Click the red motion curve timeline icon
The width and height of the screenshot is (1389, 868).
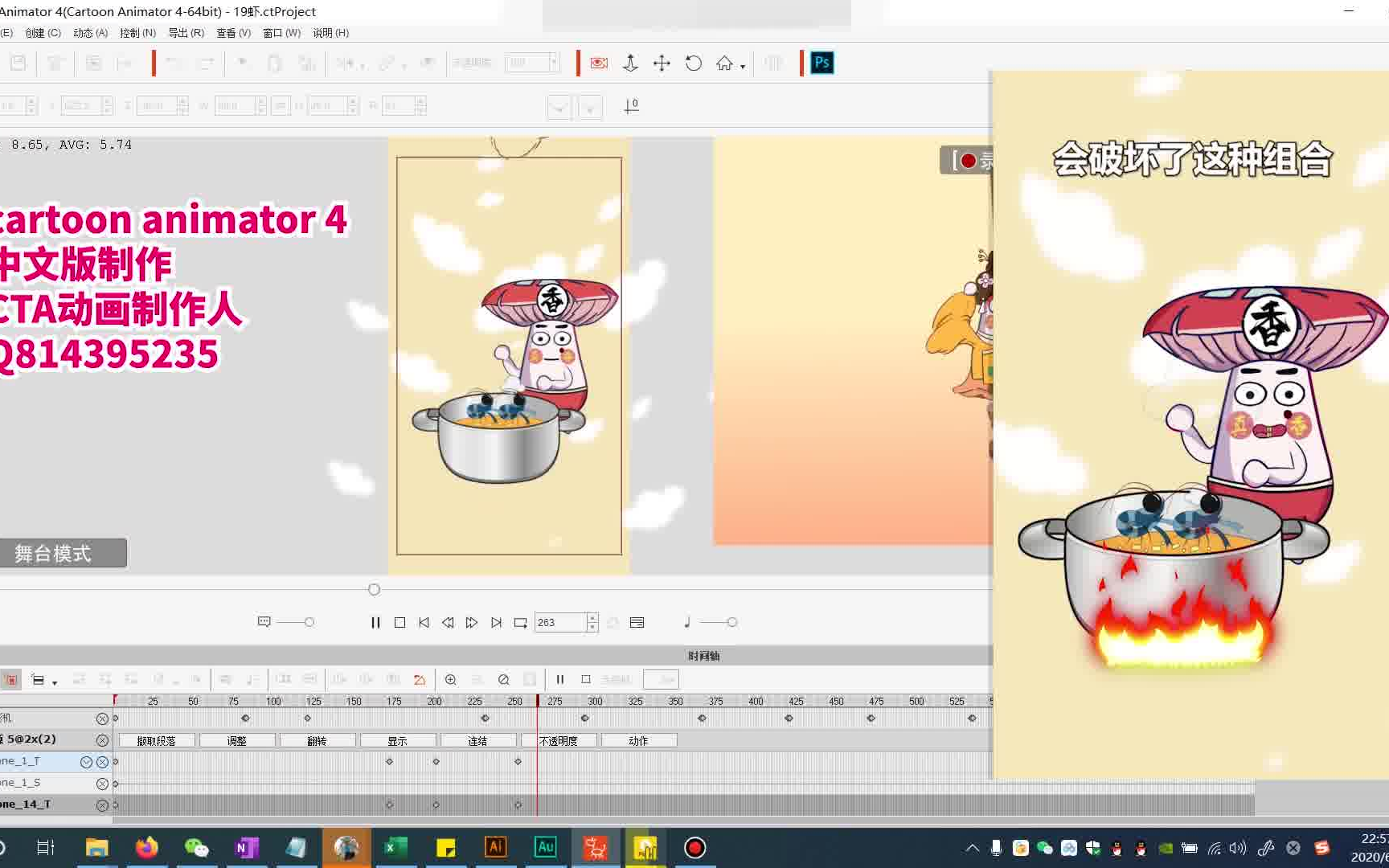419,680
